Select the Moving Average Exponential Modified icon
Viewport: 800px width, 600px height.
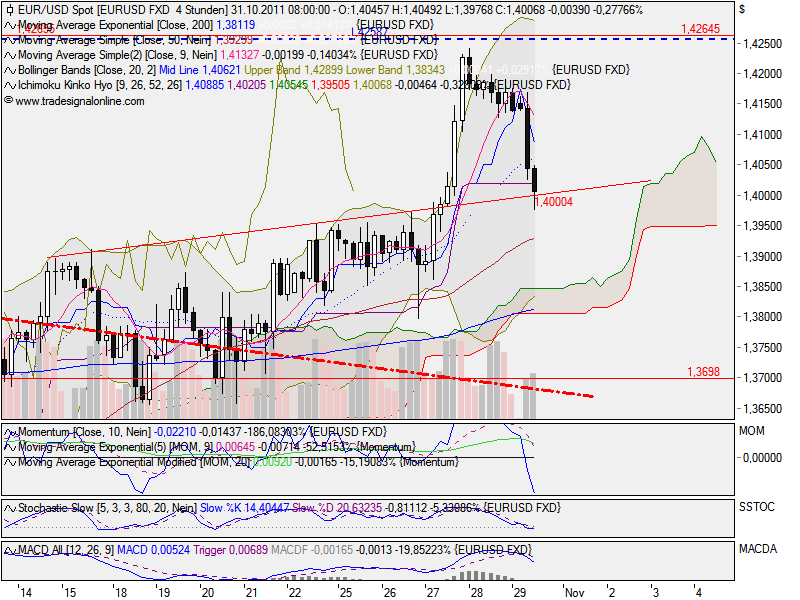[x=9, y=462]
